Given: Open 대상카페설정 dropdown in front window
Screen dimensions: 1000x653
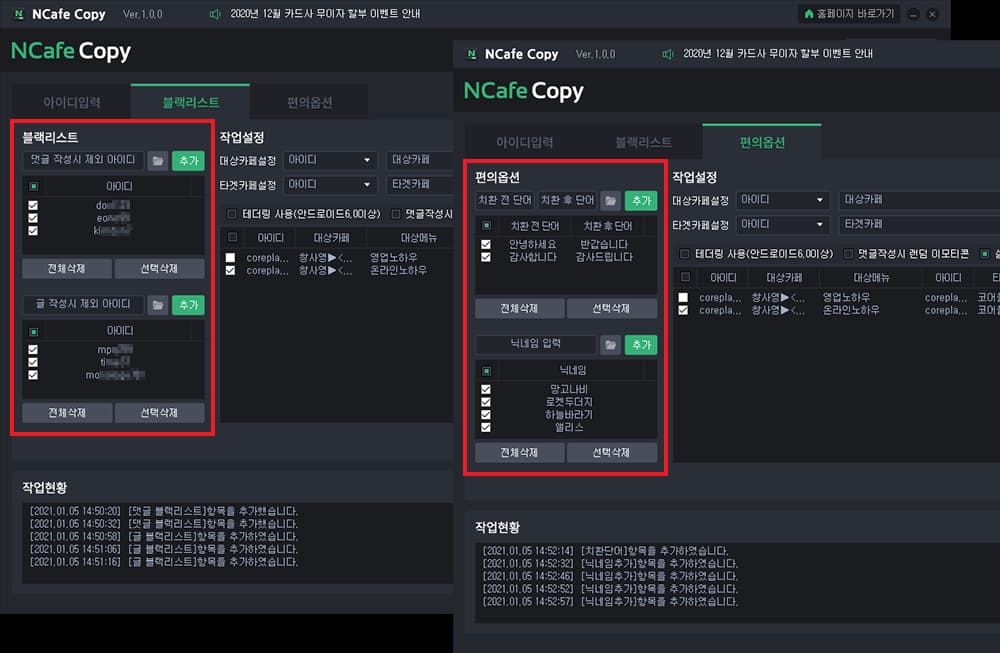Looking at the screenshot, I should pos(783,200).
